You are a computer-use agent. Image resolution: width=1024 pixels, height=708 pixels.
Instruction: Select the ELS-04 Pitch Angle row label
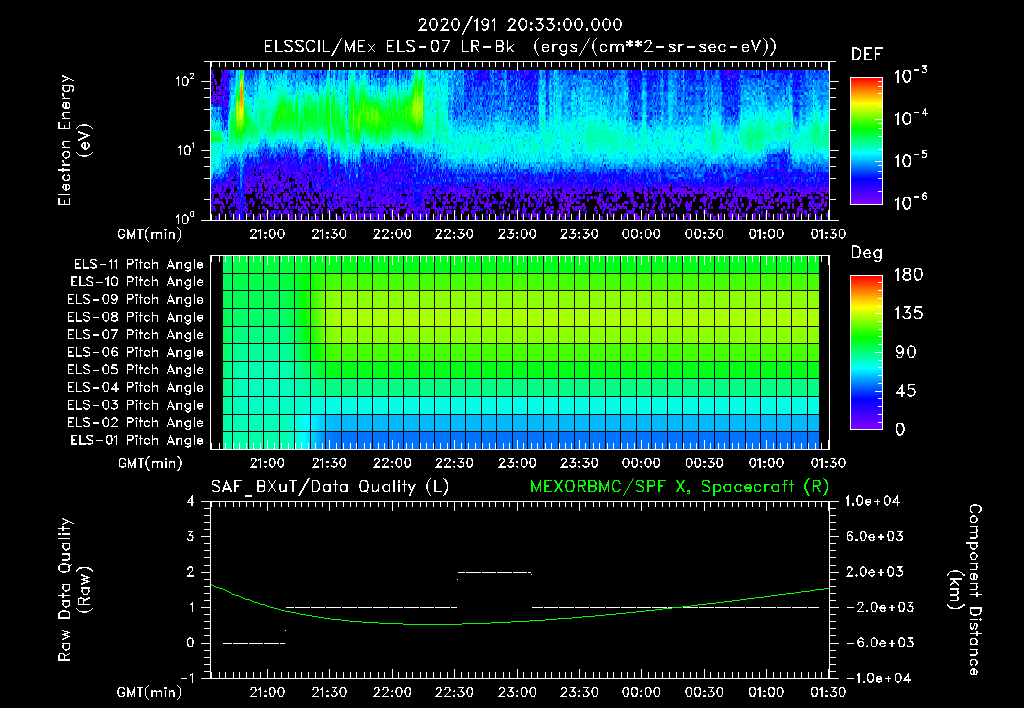pos(136,387)
